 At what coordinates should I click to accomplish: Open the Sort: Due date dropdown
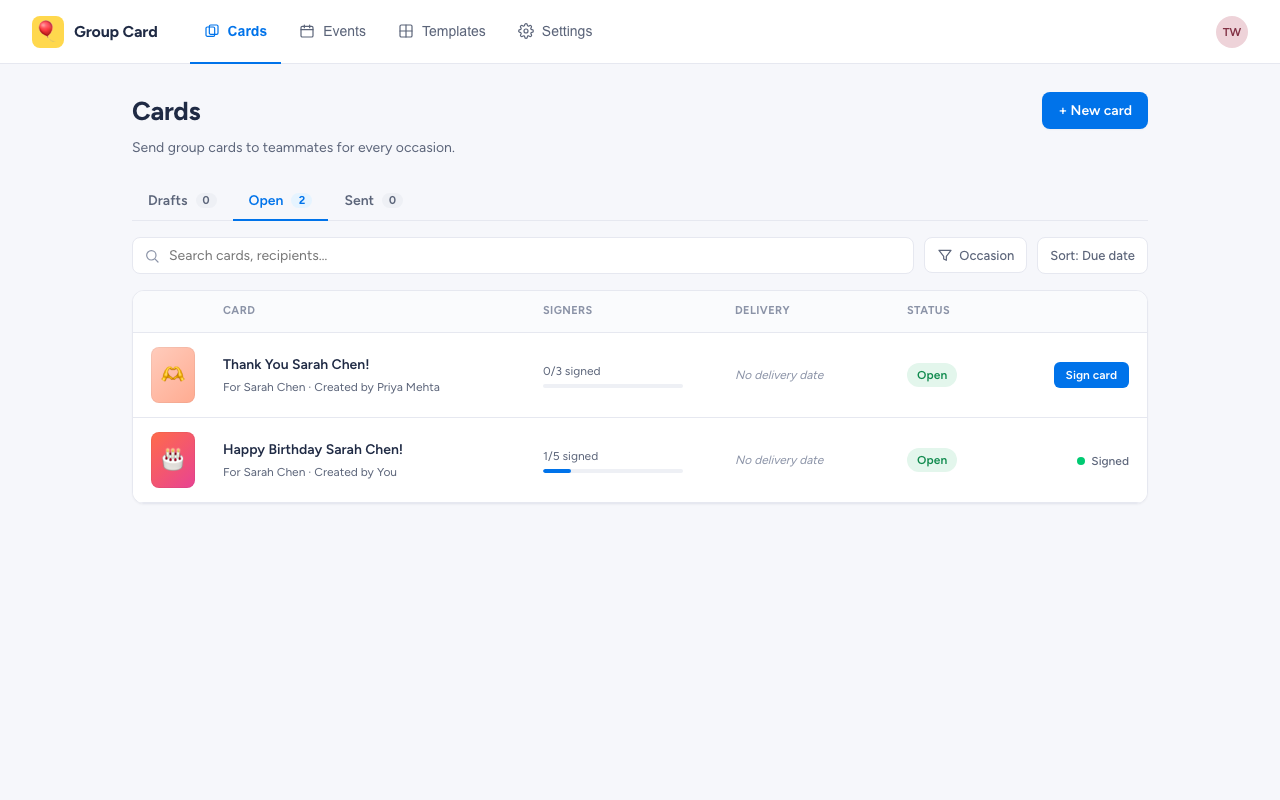[1092, 255]
